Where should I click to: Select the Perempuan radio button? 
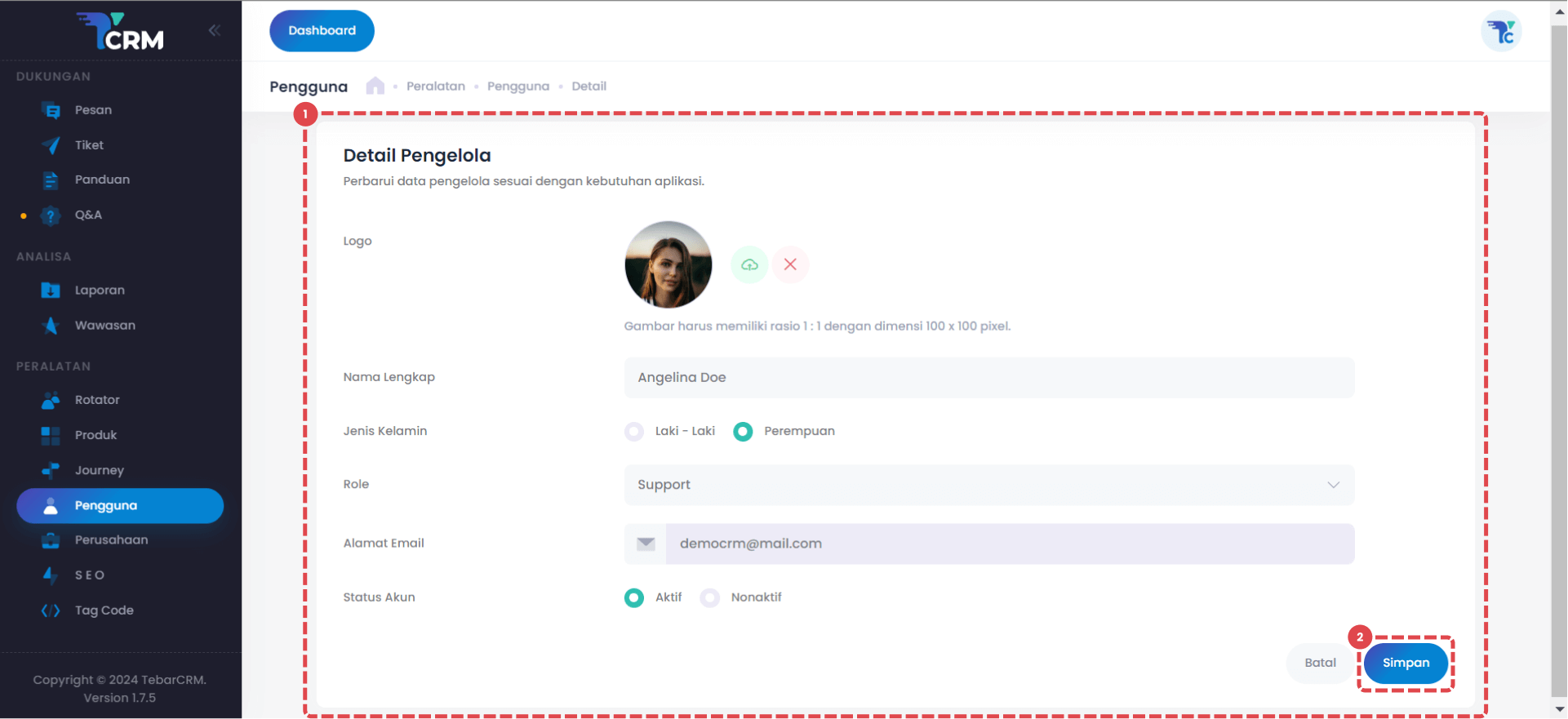(743, 432)
